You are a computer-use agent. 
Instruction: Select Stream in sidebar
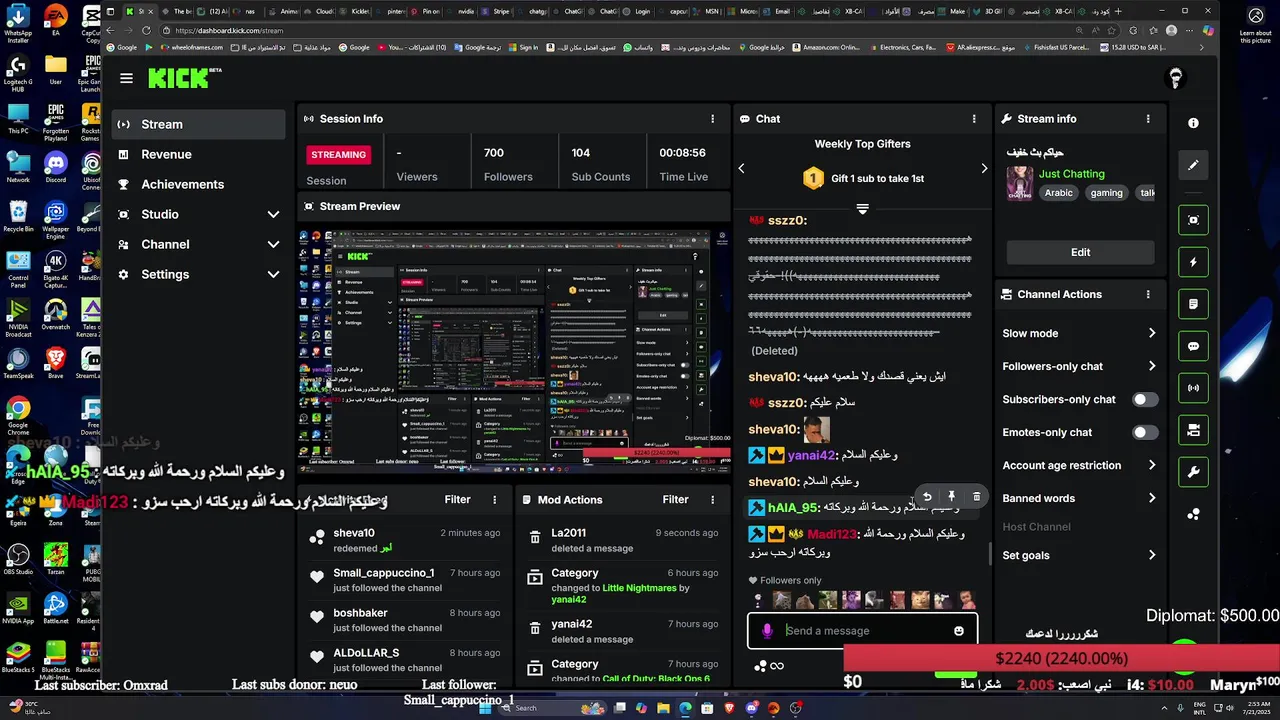coord(199,124)
